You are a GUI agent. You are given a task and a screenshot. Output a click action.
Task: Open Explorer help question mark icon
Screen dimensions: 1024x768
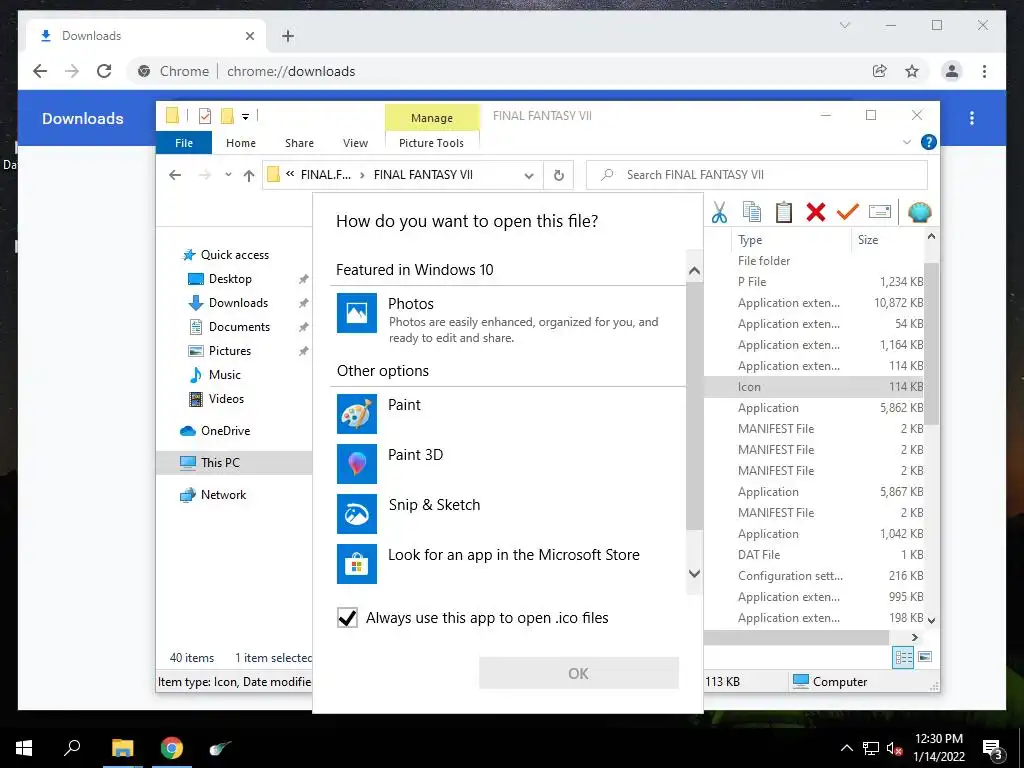pyautogui.click(x=928, y=142)
